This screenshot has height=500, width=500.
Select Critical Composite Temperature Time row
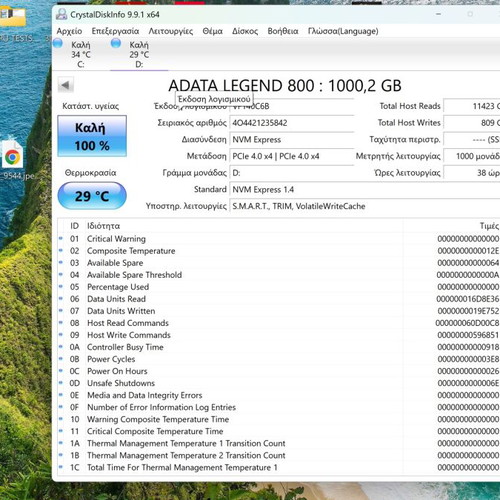[x=279, y=431]
